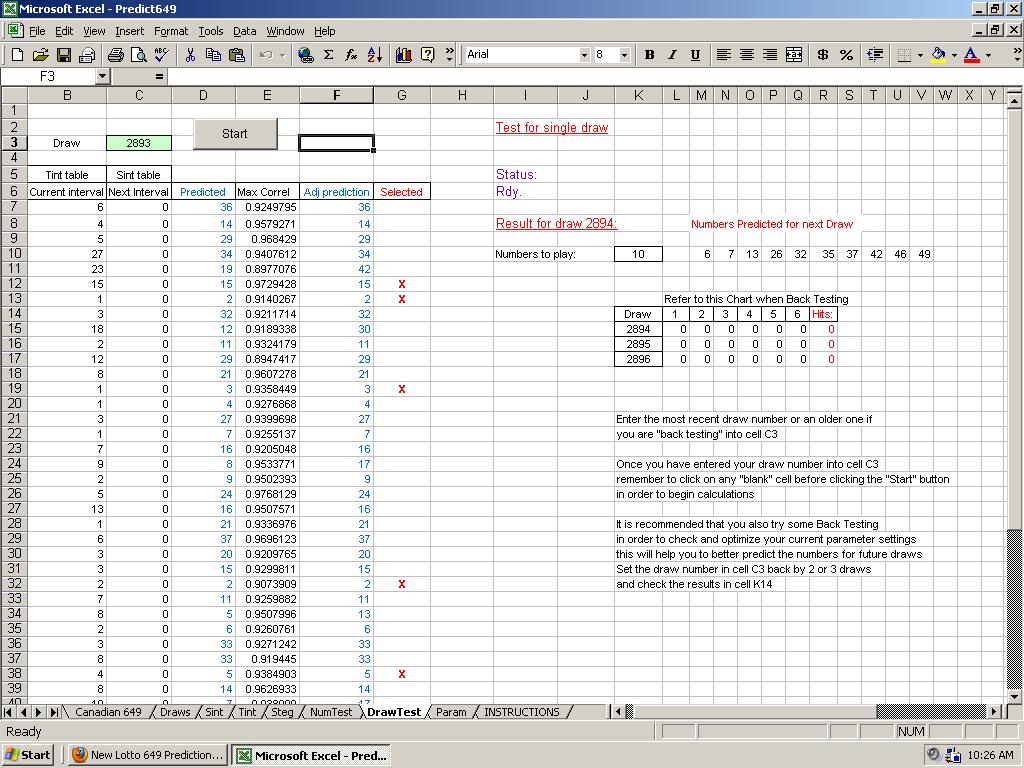The image size is (1024, 768).
Task: Open the Paste Function fx icon
Action: point(351,55)
